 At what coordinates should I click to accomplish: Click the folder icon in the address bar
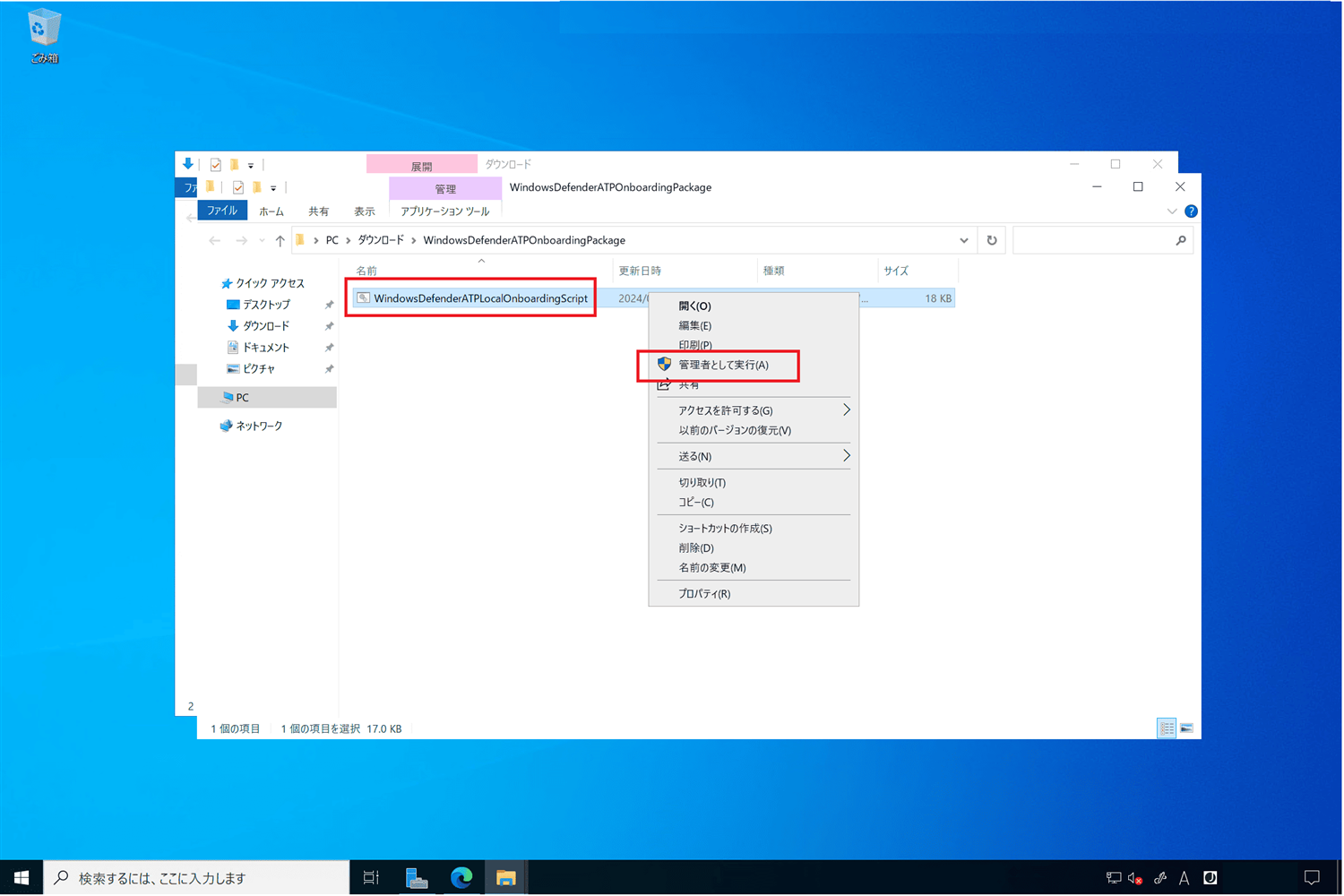pyautogui.click(x=300, y=240)
